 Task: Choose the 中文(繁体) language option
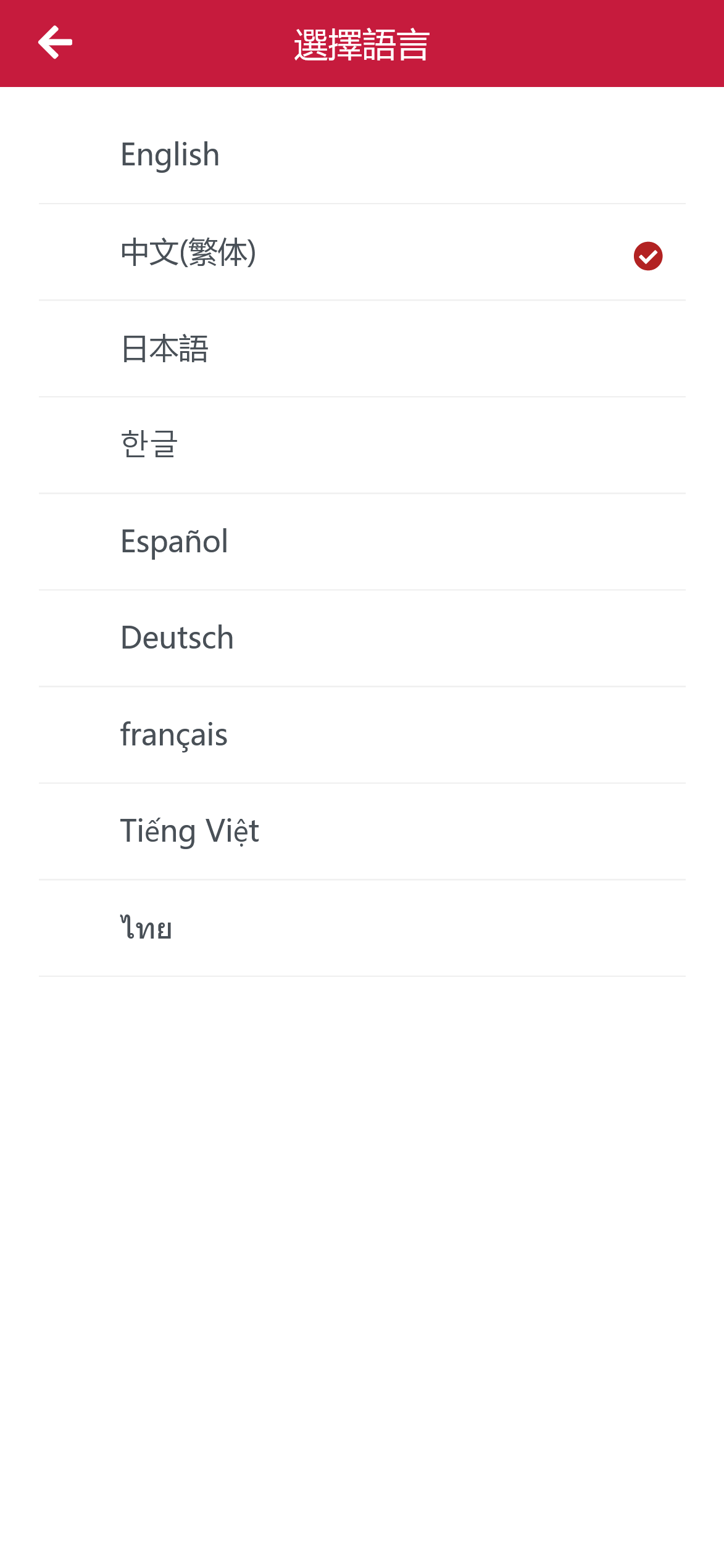(188, 252)
